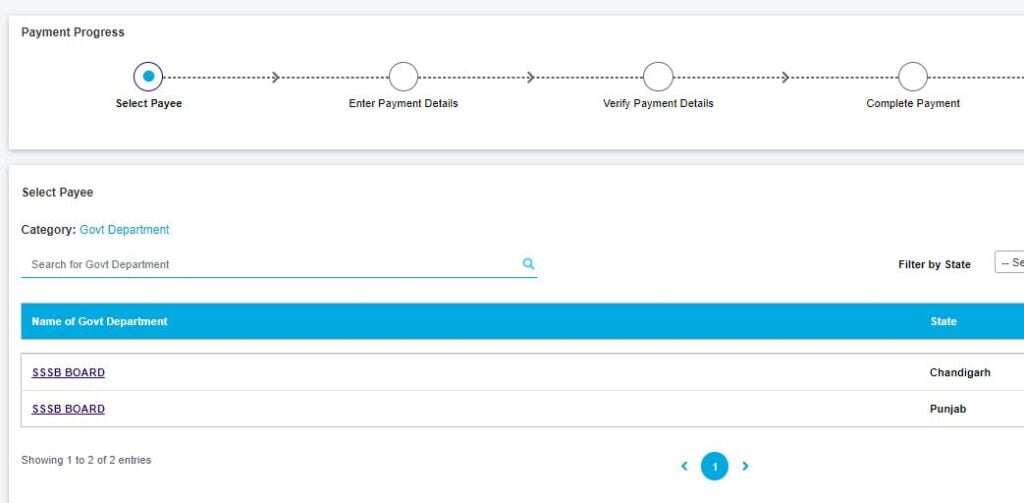Select page 1 in the pagination

[715, 466]
